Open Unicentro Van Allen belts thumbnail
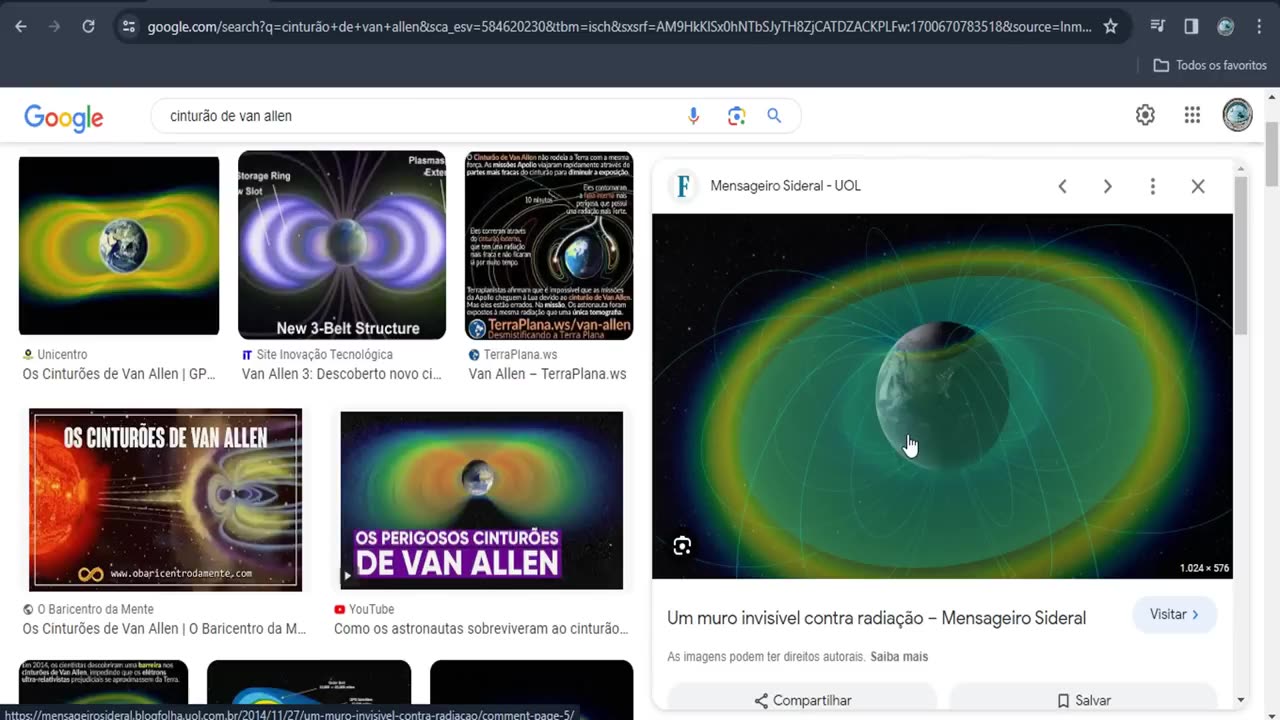 coord(119,246)
